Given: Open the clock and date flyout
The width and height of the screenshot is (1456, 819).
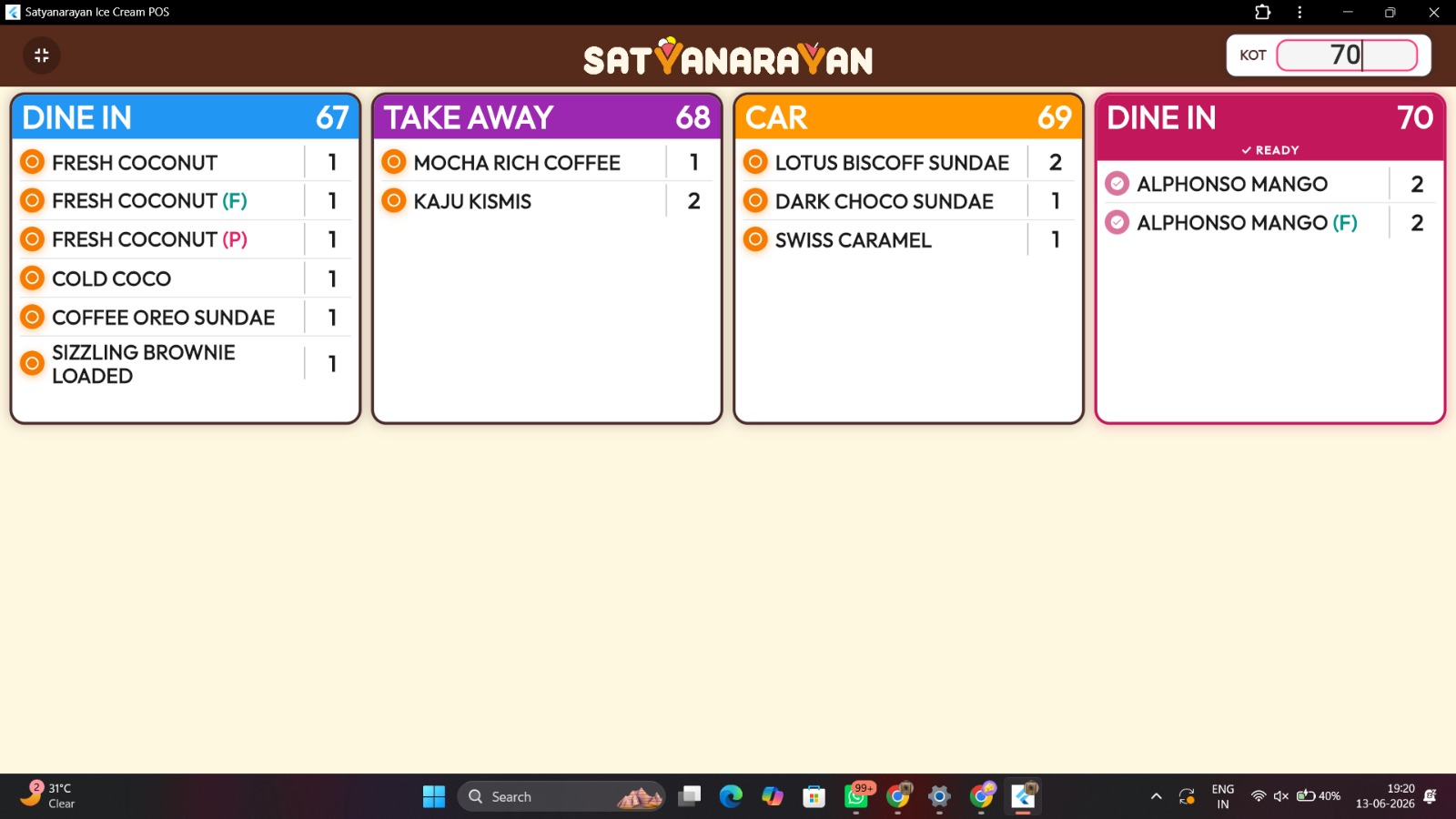Looking at the screenshot, I should (x=1385, y=796).
